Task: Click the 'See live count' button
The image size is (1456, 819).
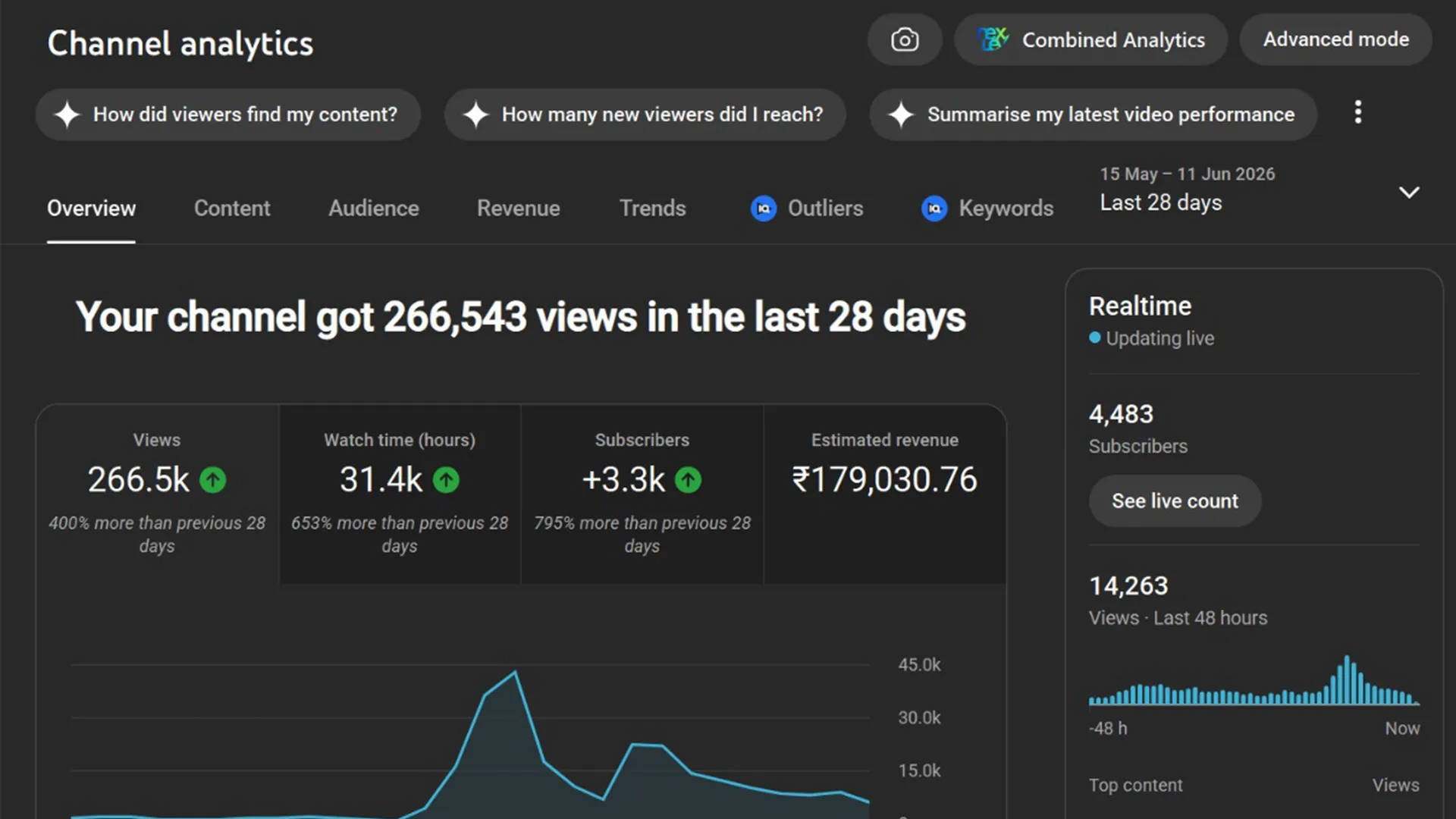Action: pyautogui.click(x=1175, y=501)
